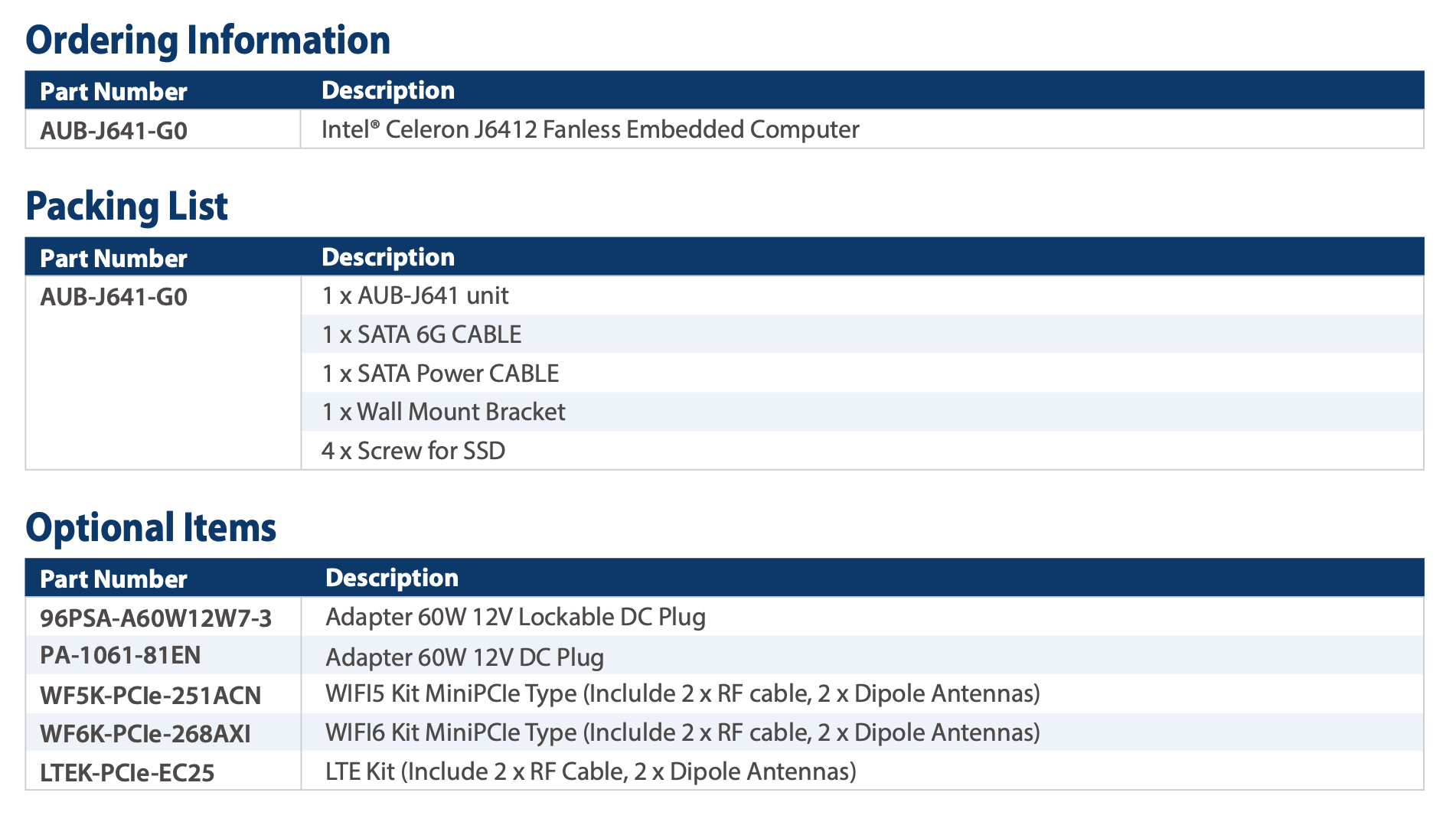Select the '1 x Wall Mount Bracket' row
Image resolution: width=1456 pixels, height=825 pixels.
point(443,412)
